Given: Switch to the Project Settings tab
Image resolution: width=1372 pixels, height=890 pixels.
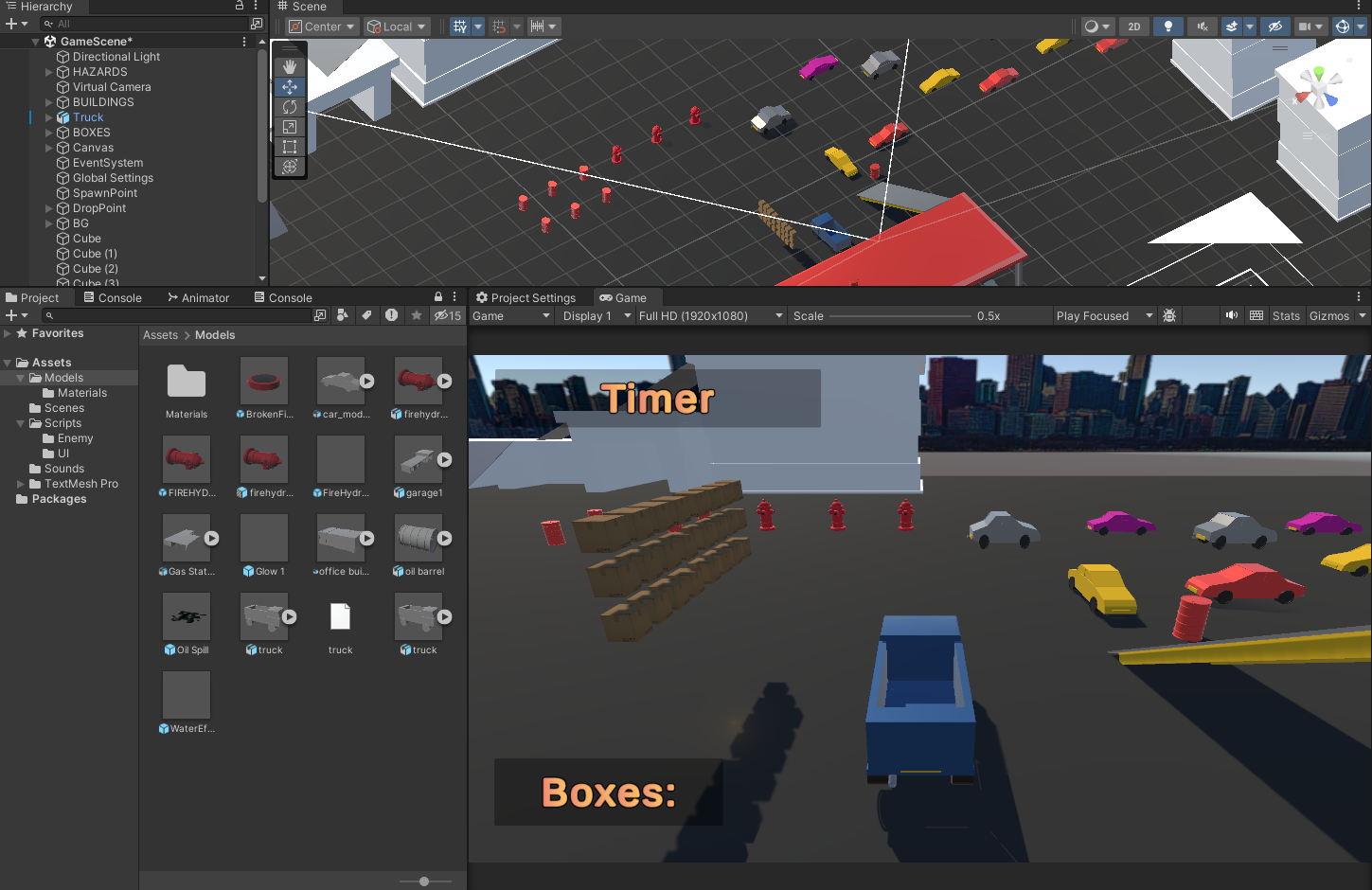Looking at the screenshot, I should [x=526, y=297].
